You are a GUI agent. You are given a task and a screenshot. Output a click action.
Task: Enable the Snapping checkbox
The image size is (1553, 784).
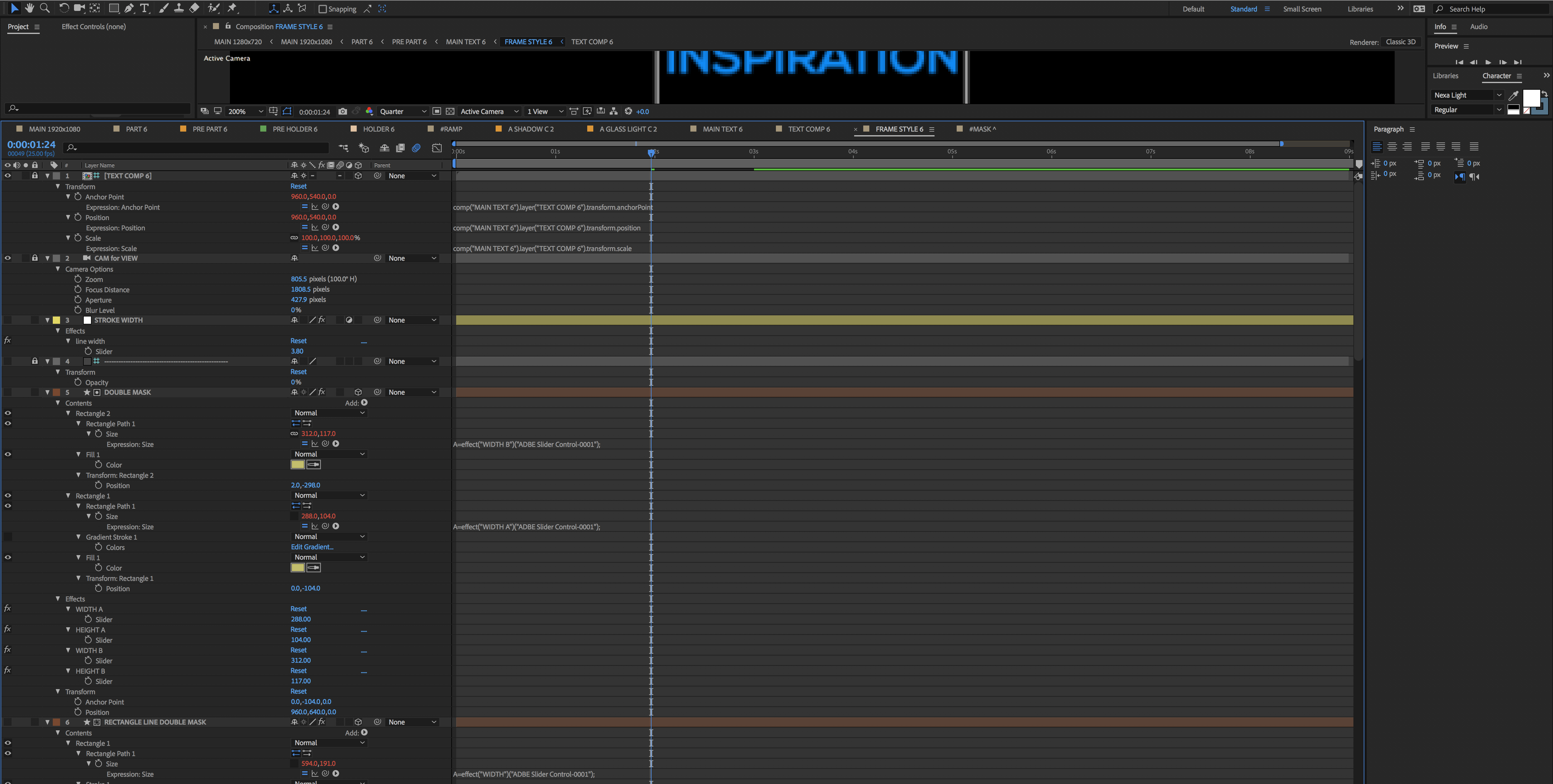click(322, 9)
